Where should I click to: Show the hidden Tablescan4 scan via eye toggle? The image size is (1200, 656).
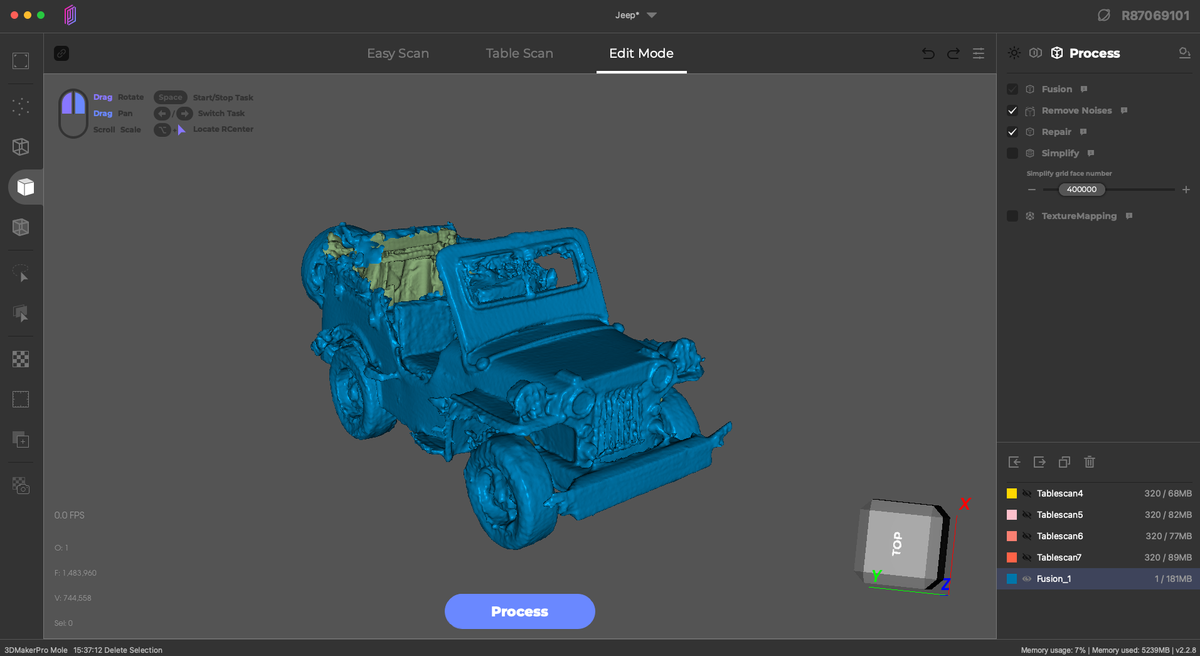tap(1027, 493)
